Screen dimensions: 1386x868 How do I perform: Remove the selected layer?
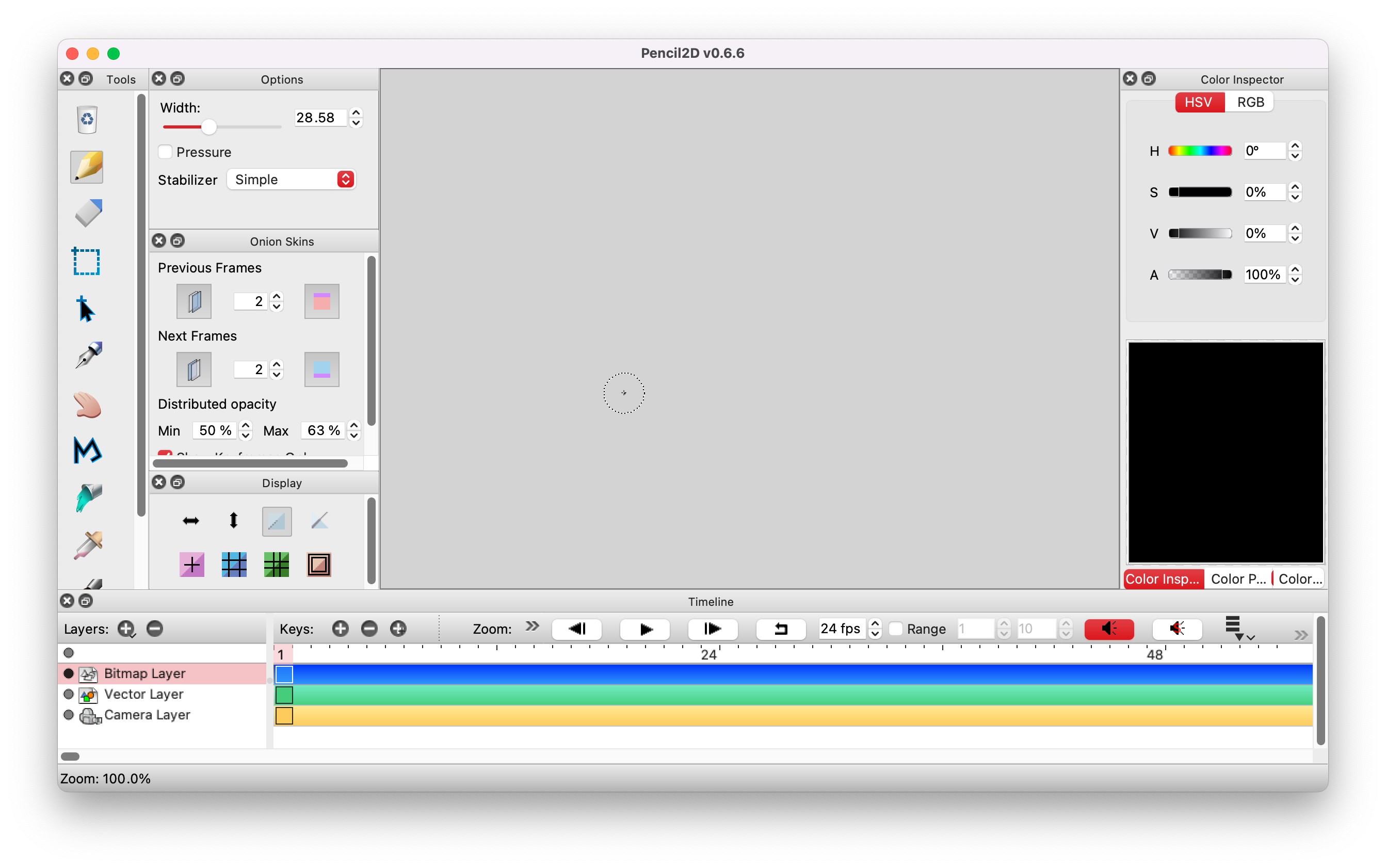tap(155, 629)
